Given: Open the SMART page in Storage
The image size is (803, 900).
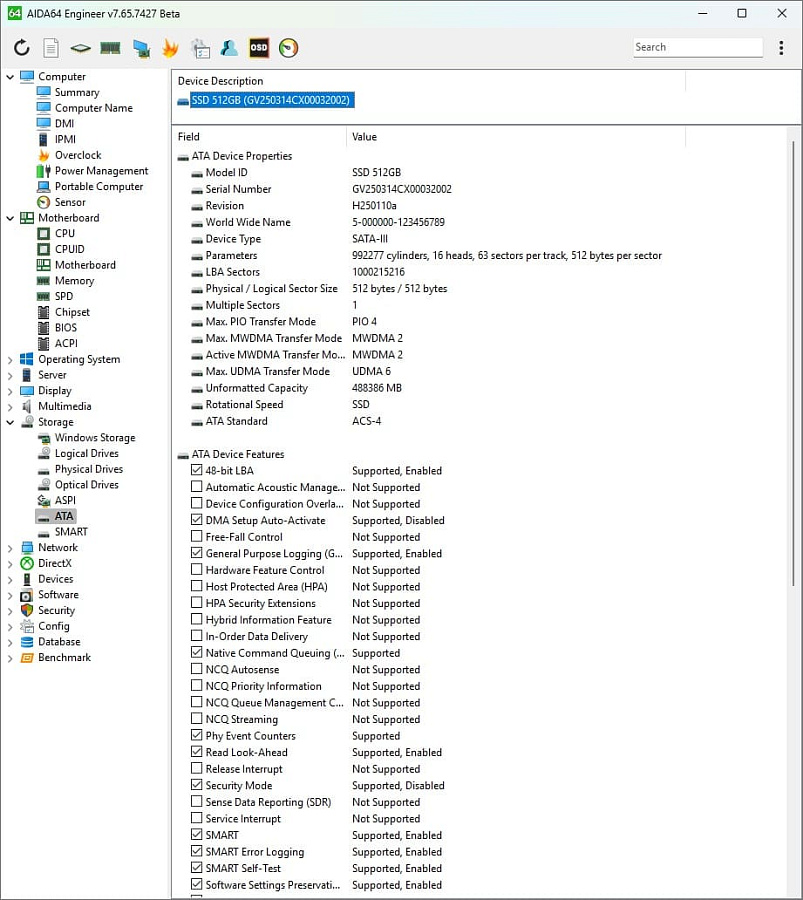Looking at the screenshot, I should [x=71, y=532].
